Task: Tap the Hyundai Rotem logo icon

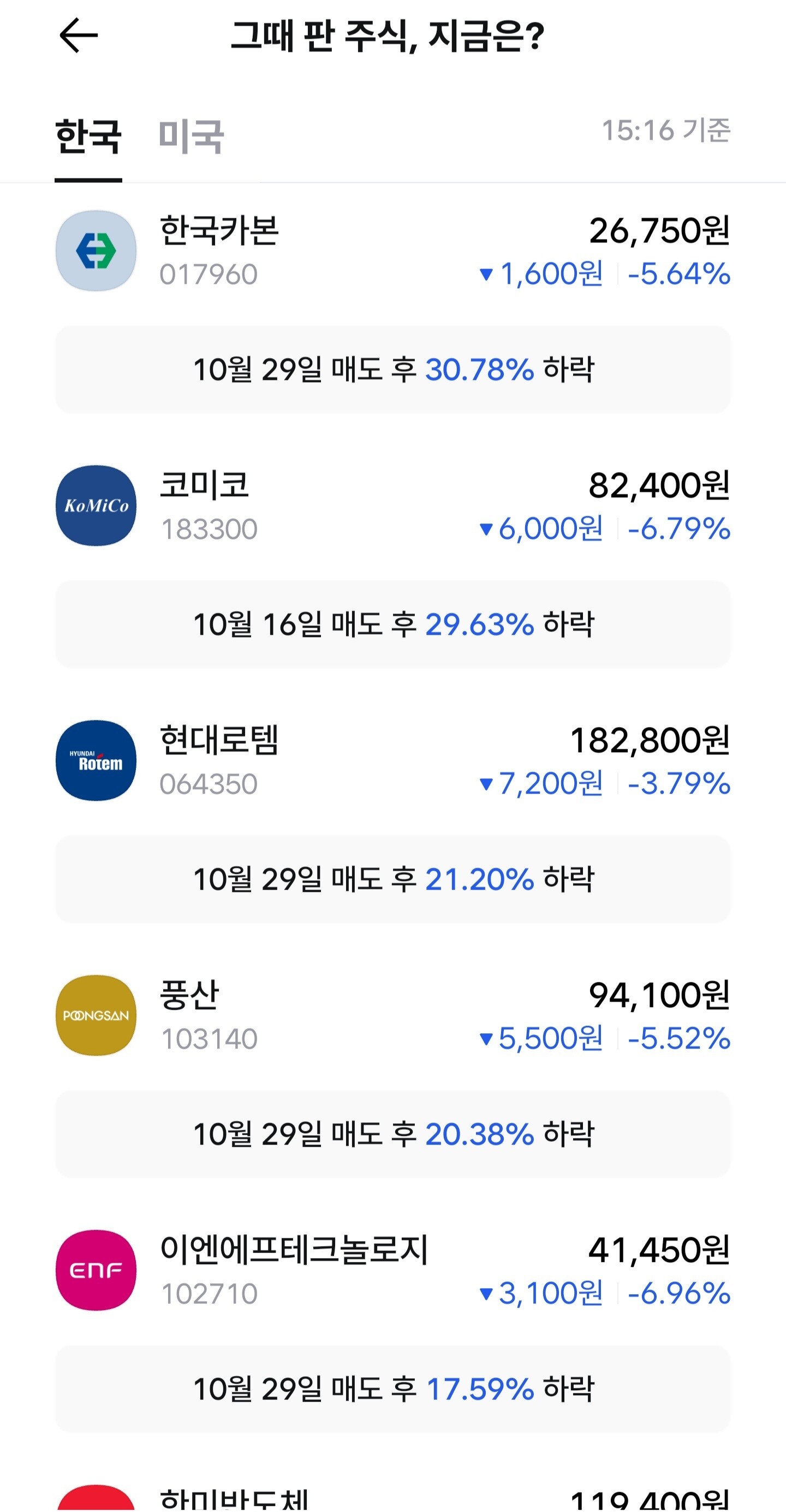Action: [x=96, y=760]
